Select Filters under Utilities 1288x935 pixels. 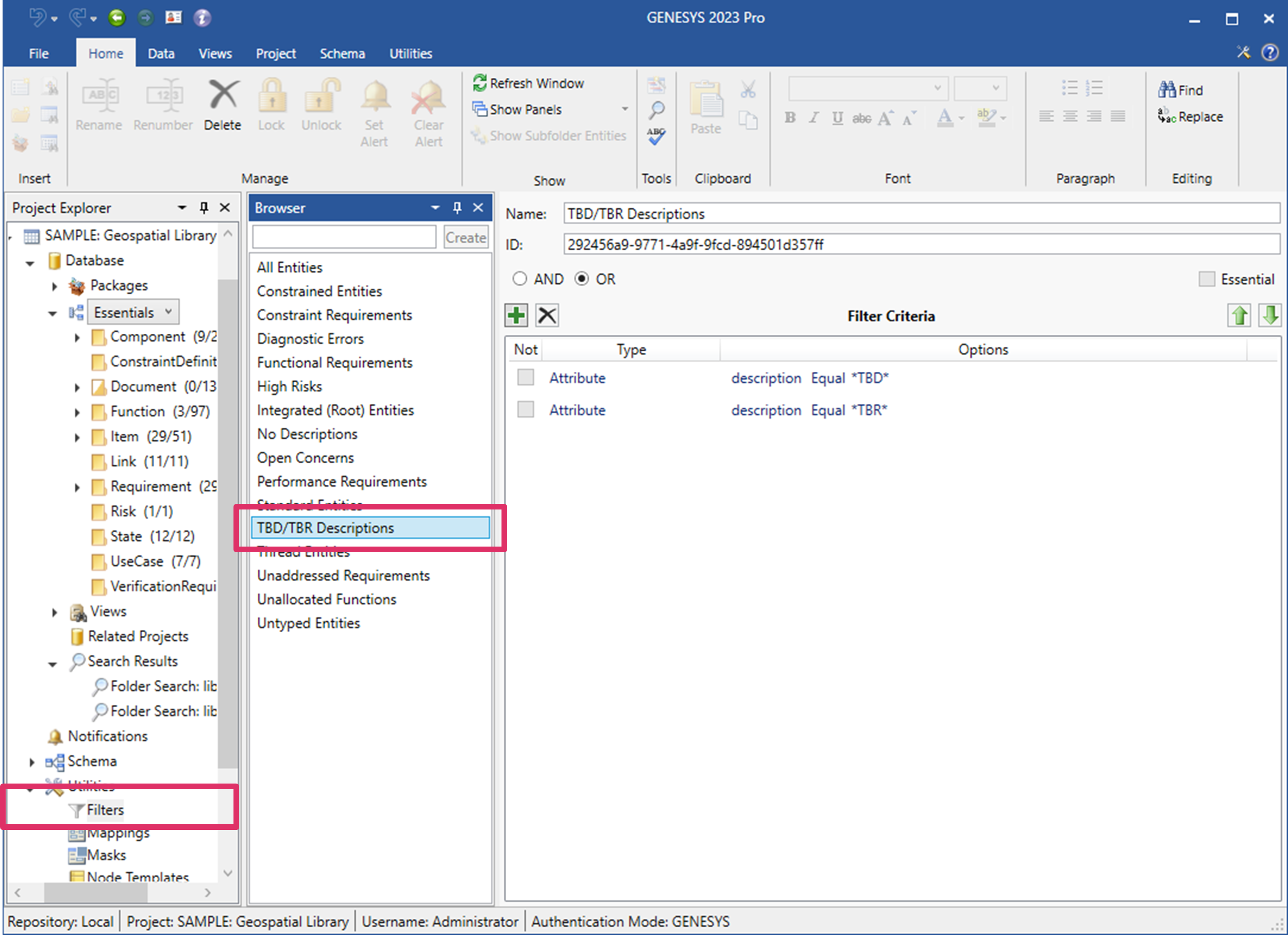[105, 809]
